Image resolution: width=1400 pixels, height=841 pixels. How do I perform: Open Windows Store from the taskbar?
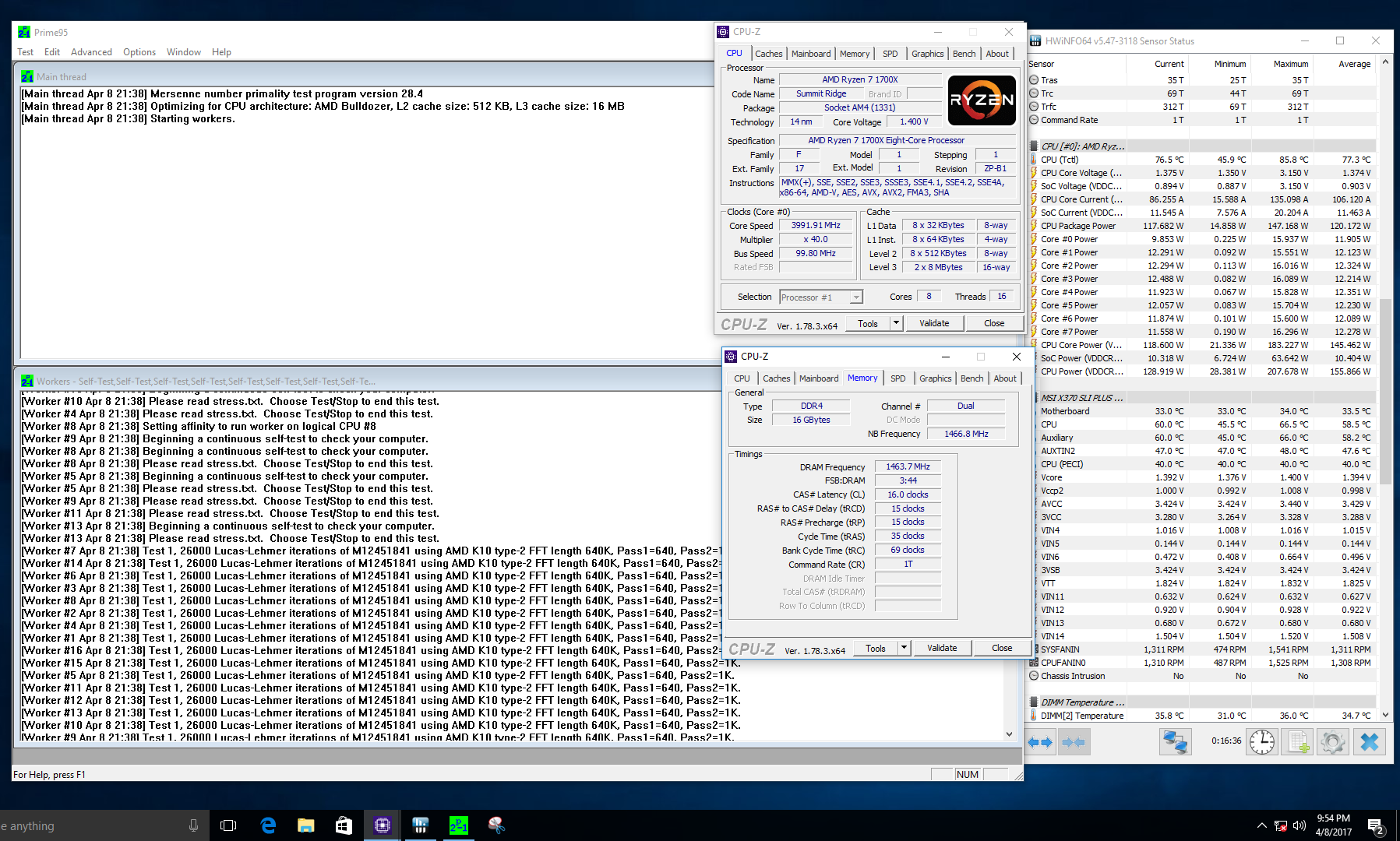pyautogui.click(x=344, y=825)
